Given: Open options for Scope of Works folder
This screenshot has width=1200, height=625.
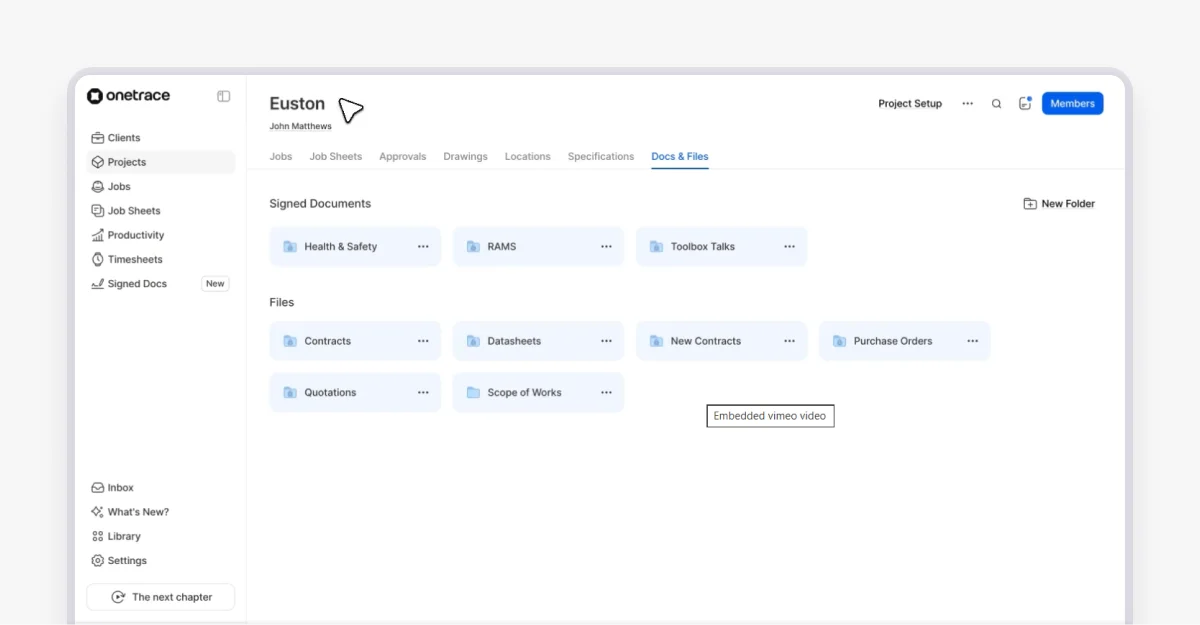Looking at the screenshot, I should point(606,393).
